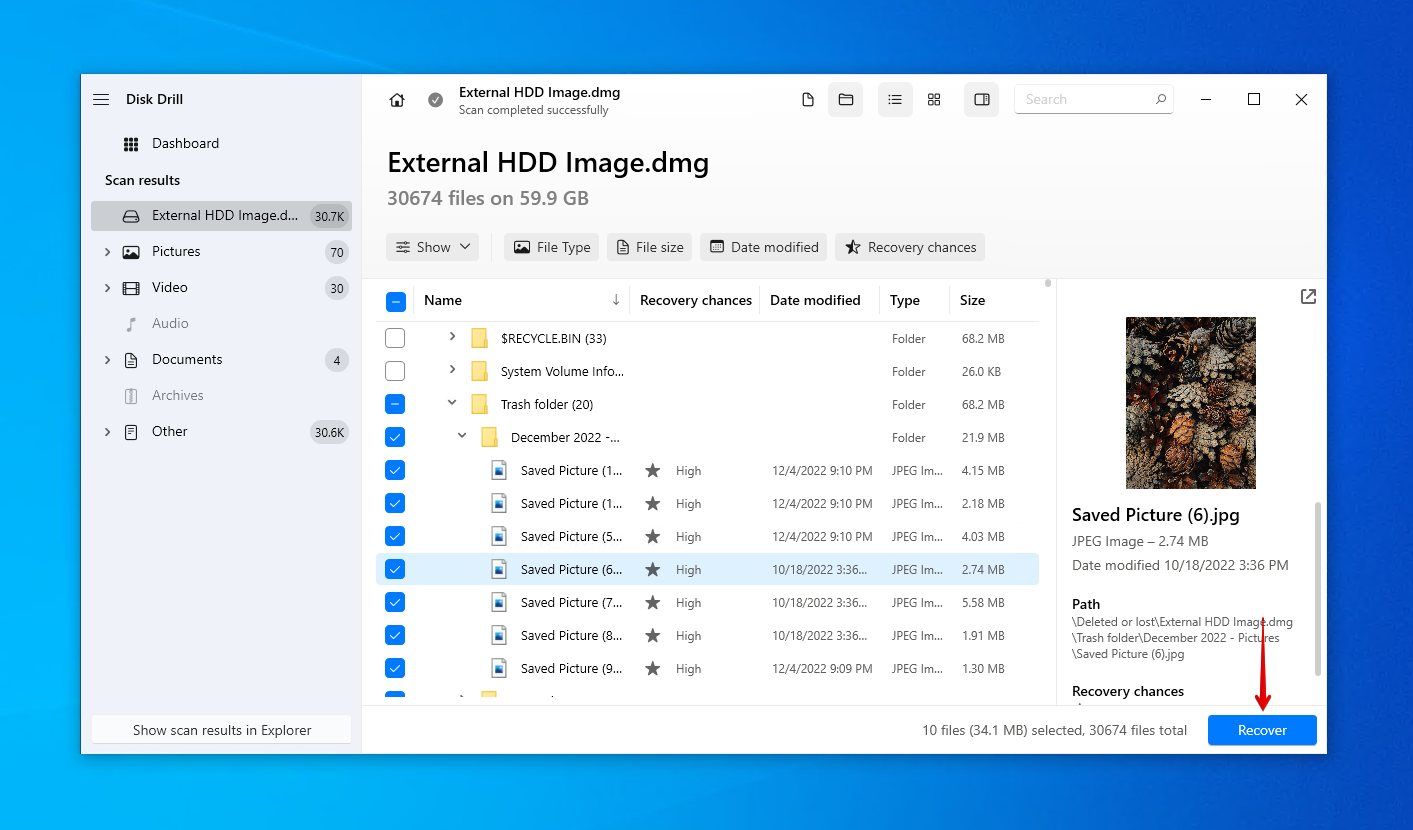
Task: Expand the Pictures category in sidebar
Action: pos(107,252)
